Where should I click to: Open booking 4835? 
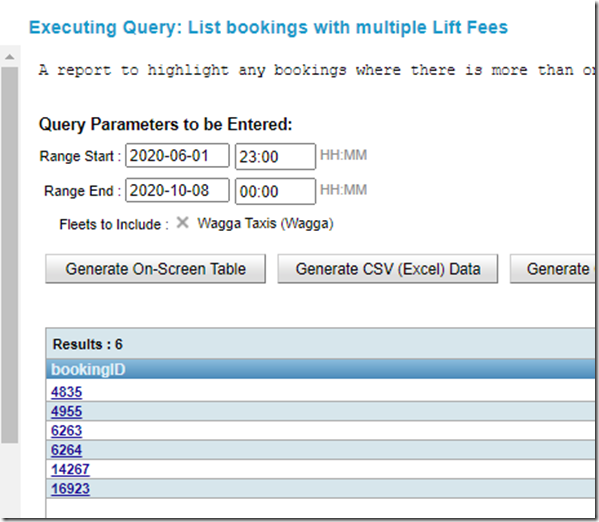click(66, 392)
